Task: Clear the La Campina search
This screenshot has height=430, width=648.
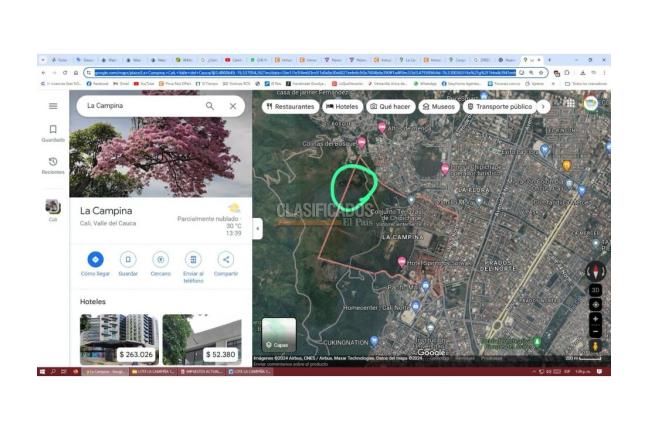Action: click(x=233, y=105)
